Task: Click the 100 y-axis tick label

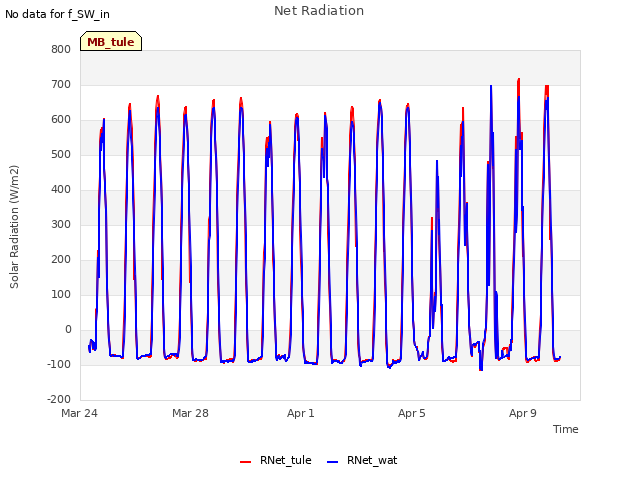Action: (x=61, y=295)
